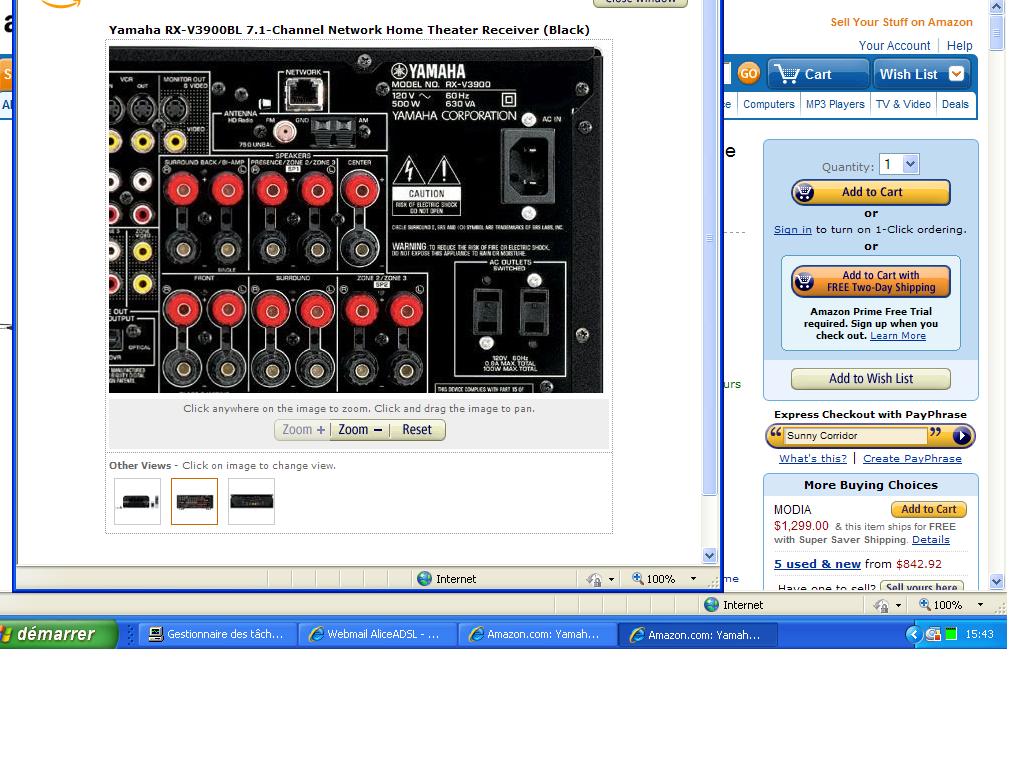Switch to Gestionnaire des tâches taskbar item
The image size is (1024, 768).
(x=217, y=634)
